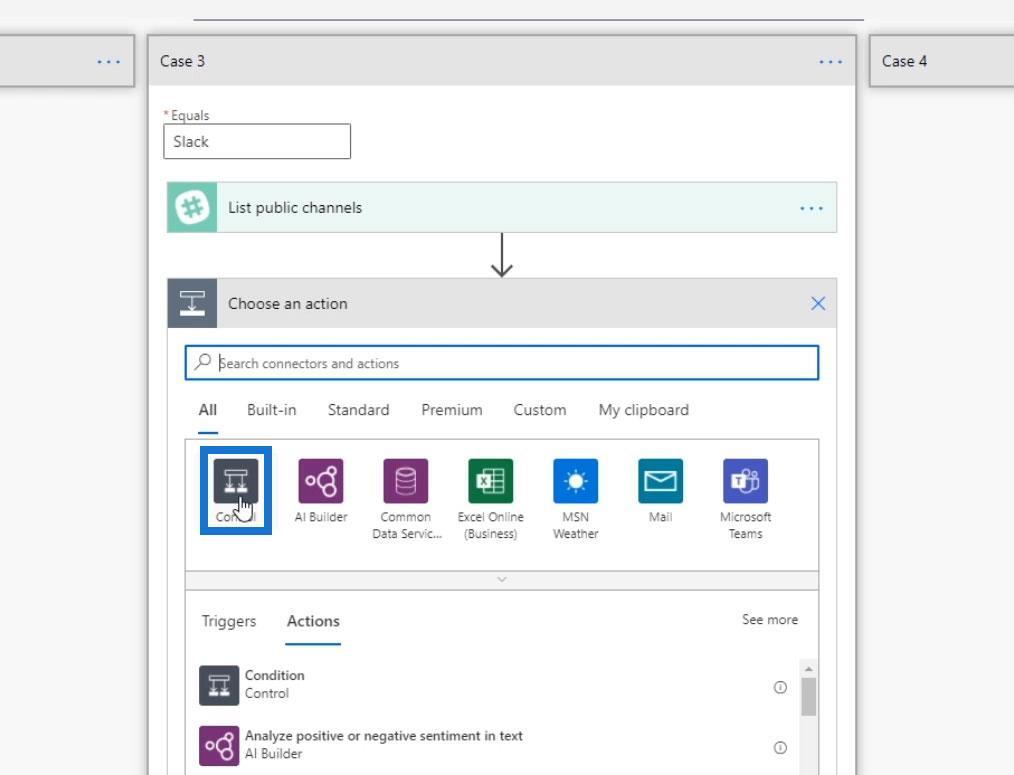Close the Choose an action panel

click(818, 303)
